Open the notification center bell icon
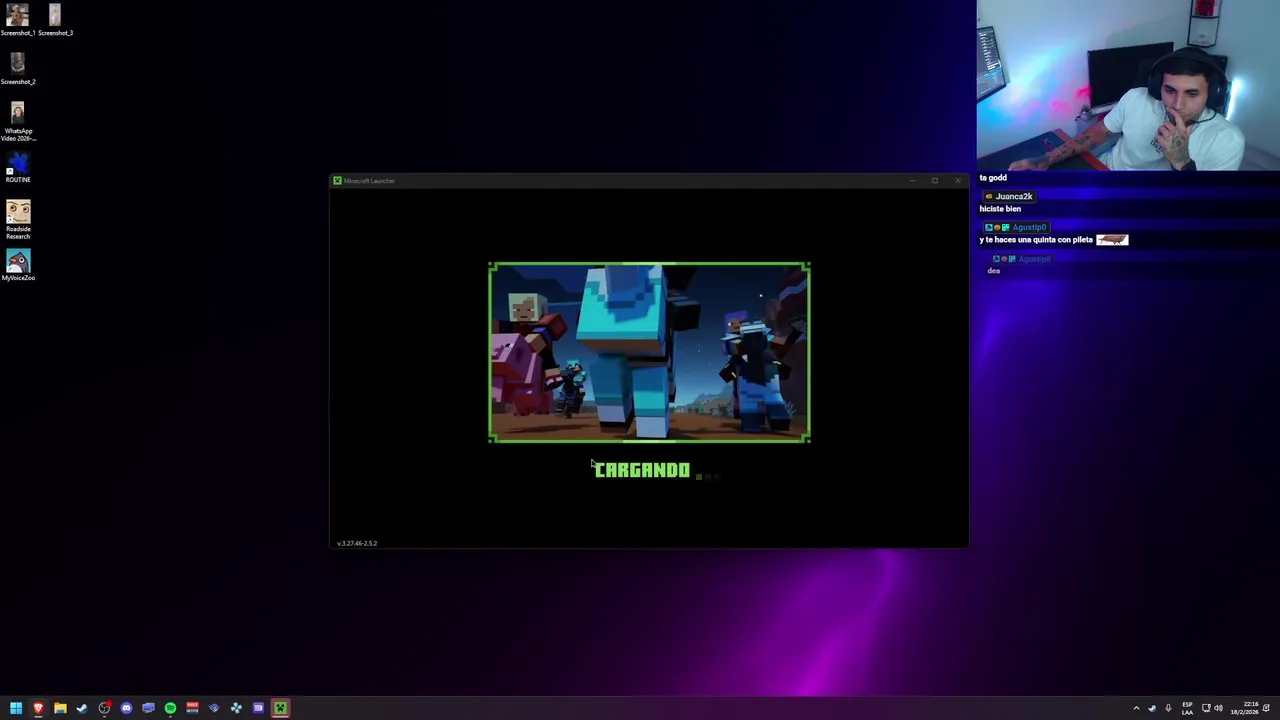The image size is (1280, 720). 1266,708
